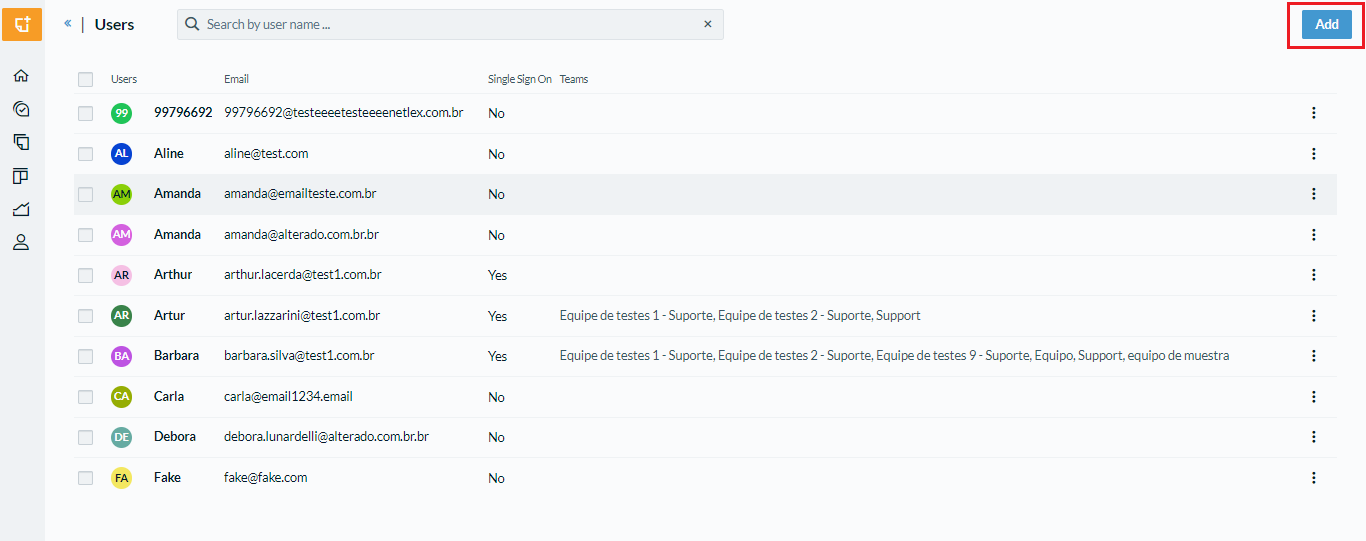Screen dimensions: 1366x541
Task: Click Carla's olive CA avatar
Action: coord(121,396)
